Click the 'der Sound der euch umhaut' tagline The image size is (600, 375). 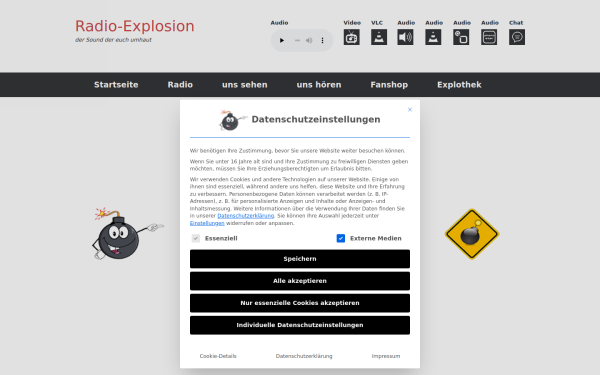click(113, 40)
